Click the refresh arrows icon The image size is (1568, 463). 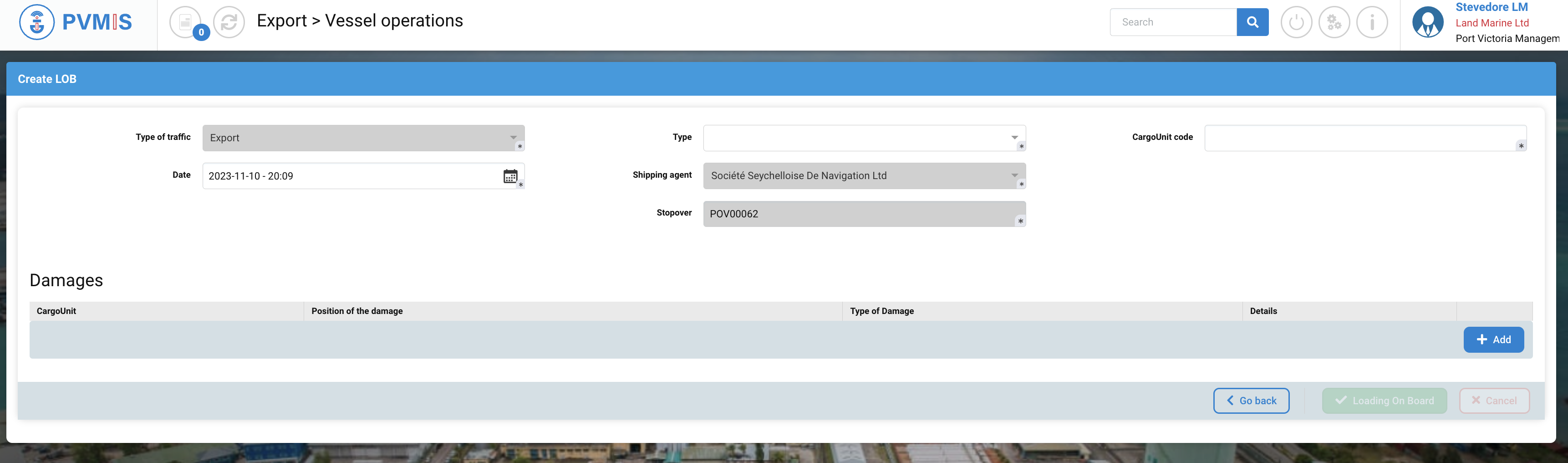(x=229, y=22)
